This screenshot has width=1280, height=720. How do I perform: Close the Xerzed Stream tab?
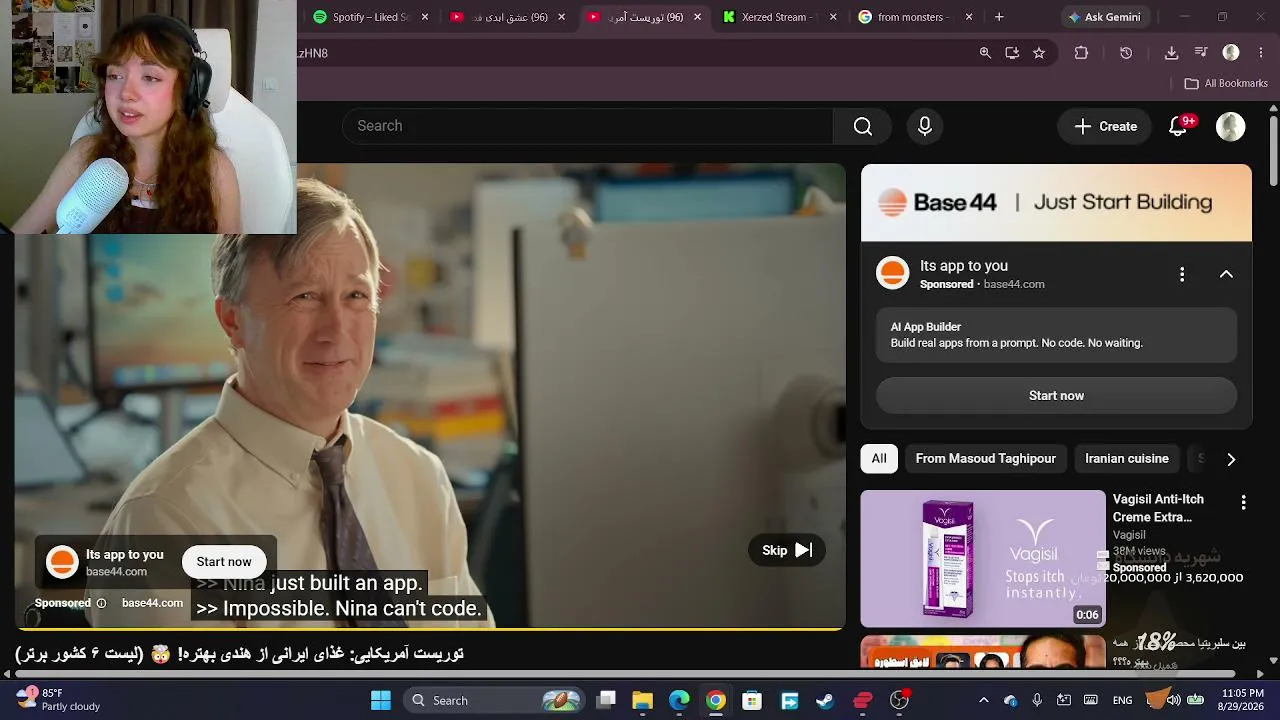click(x=833, y=17)
